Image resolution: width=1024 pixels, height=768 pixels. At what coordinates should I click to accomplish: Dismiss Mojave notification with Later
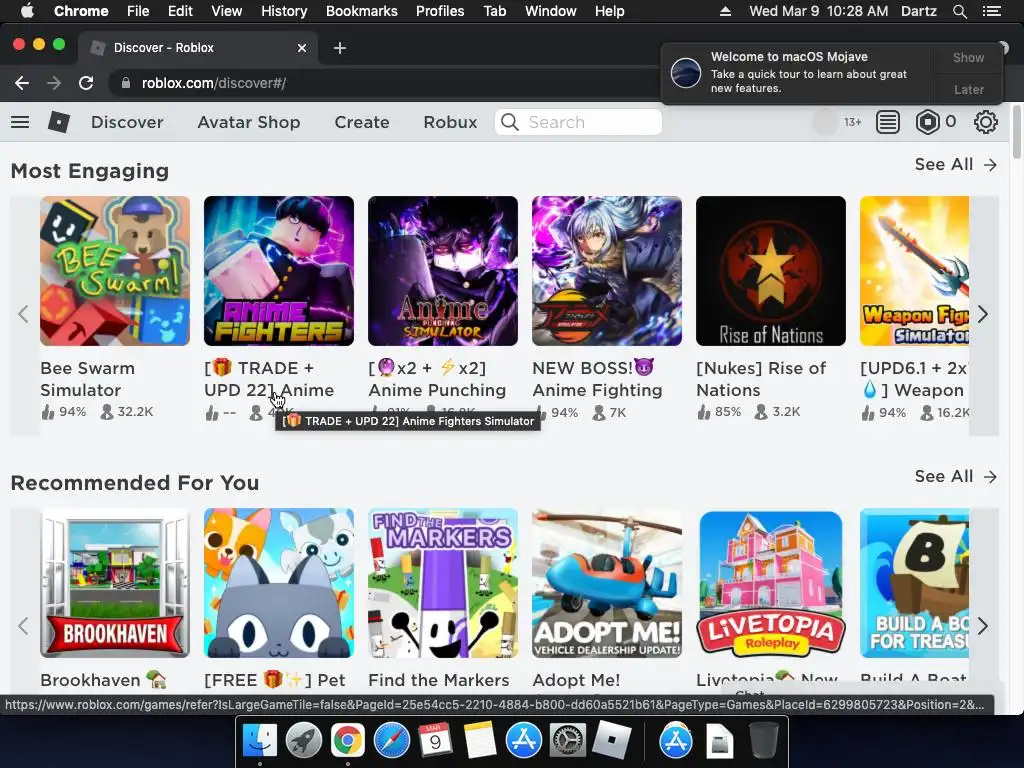point(968,89)
